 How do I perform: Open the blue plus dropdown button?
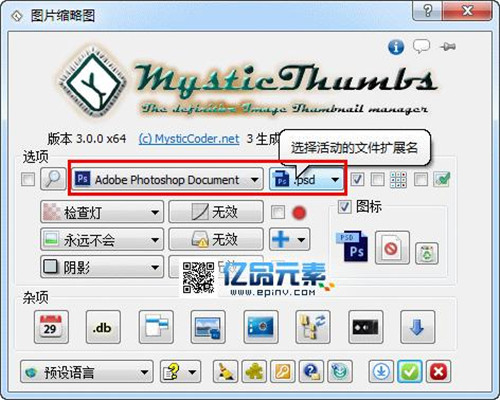pyautogui.click(x=290, y=239)
